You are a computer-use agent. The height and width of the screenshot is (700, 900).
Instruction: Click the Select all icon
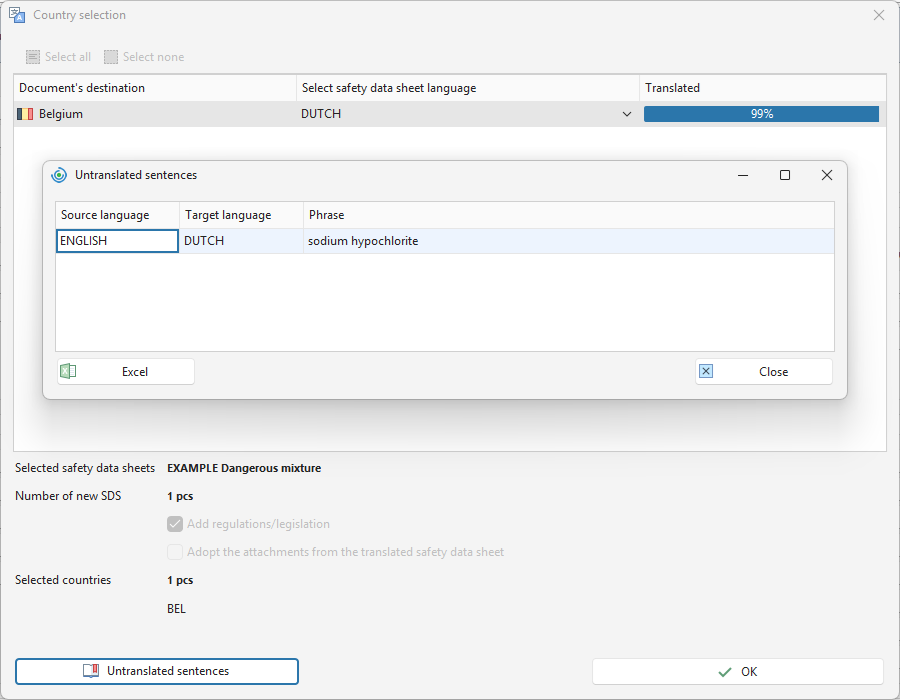(33, 57)
